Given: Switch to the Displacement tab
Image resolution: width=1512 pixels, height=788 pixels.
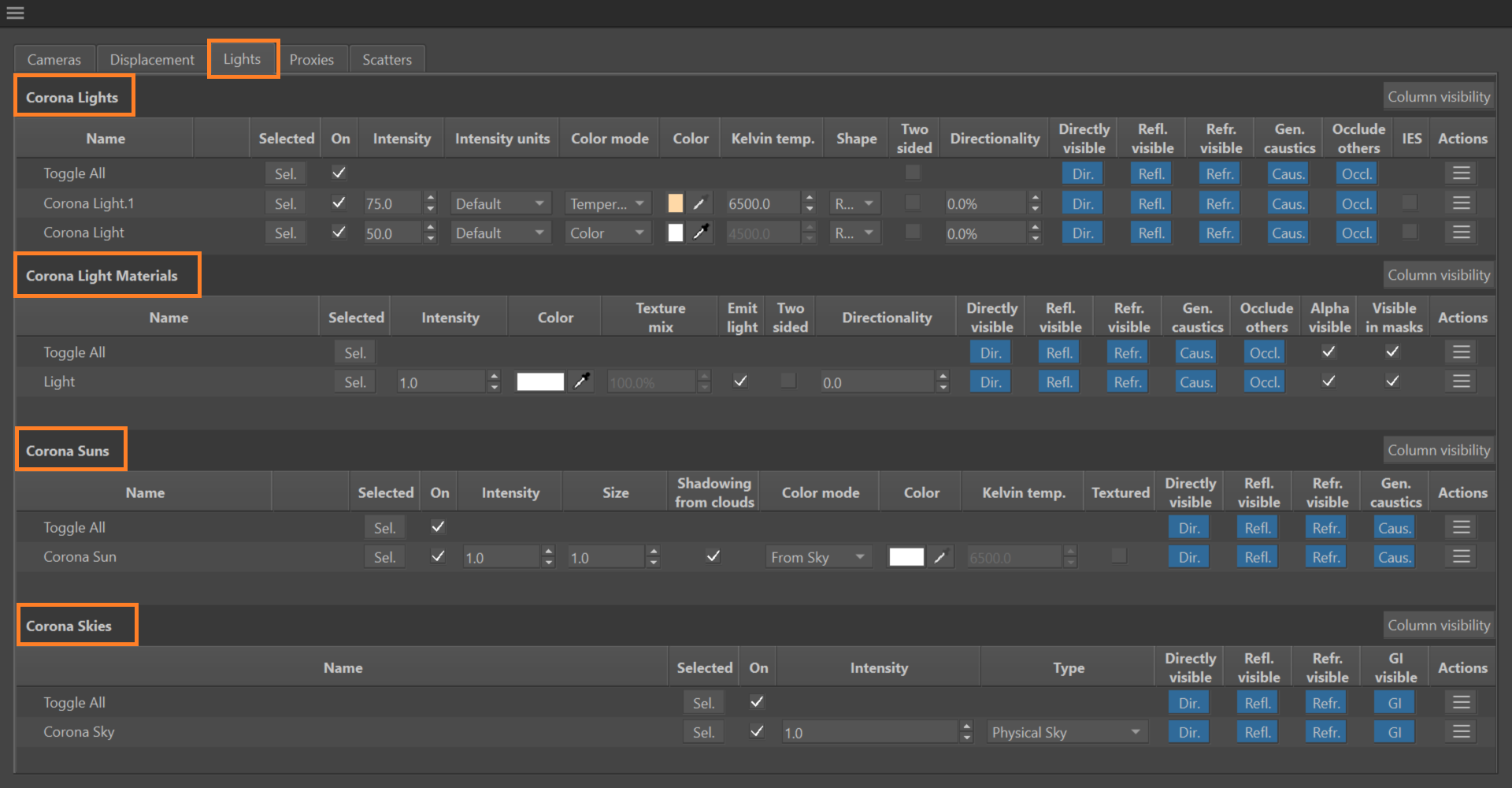Looking at the screenshot, I should point(152,59).
